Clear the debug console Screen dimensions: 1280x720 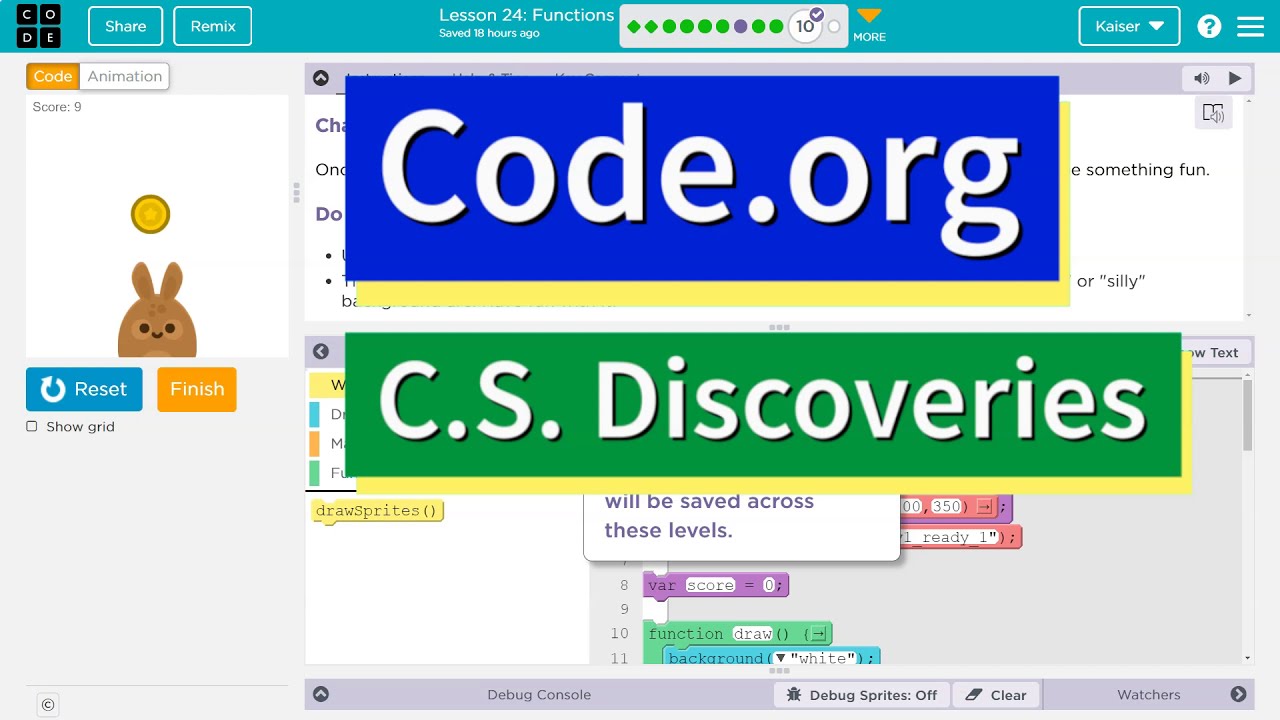pyautogui.click(x=996, y=695)
